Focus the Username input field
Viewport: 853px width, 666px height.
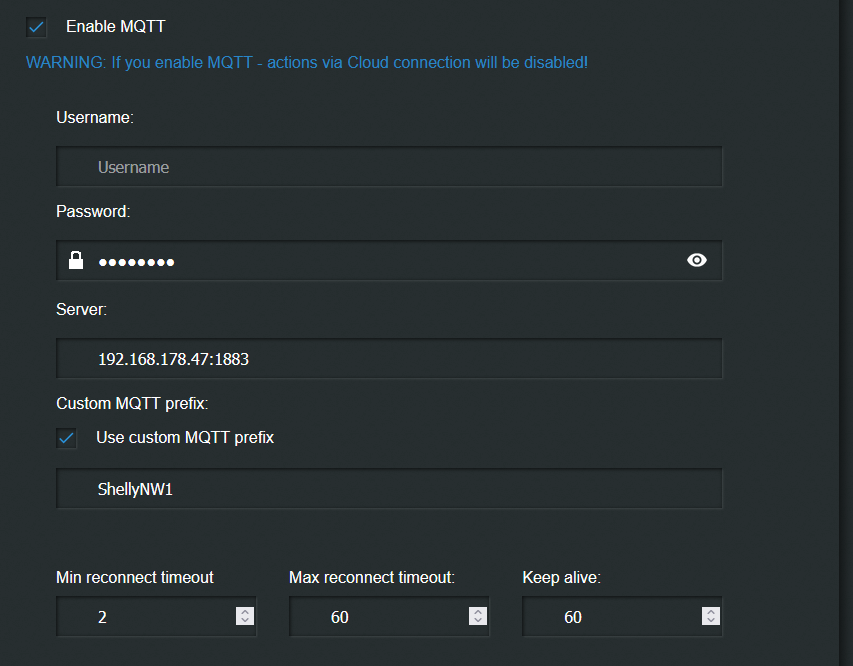coord(390,167)
